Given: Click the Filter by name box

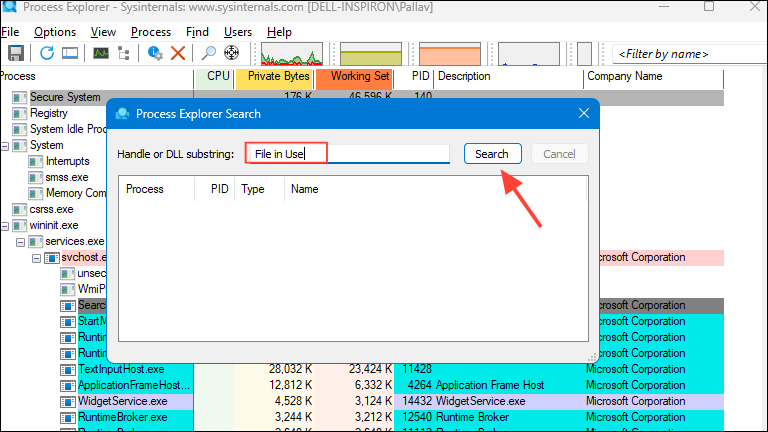Looking at the screenshot, I should pos(688,54).
